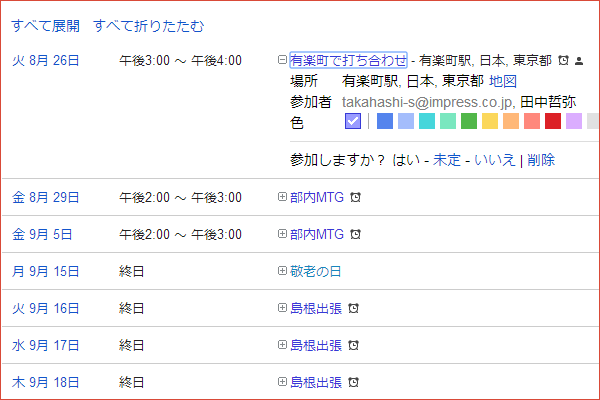Click 削除 to delete the event
The image size is (600, 400).
tap(541, 160)
